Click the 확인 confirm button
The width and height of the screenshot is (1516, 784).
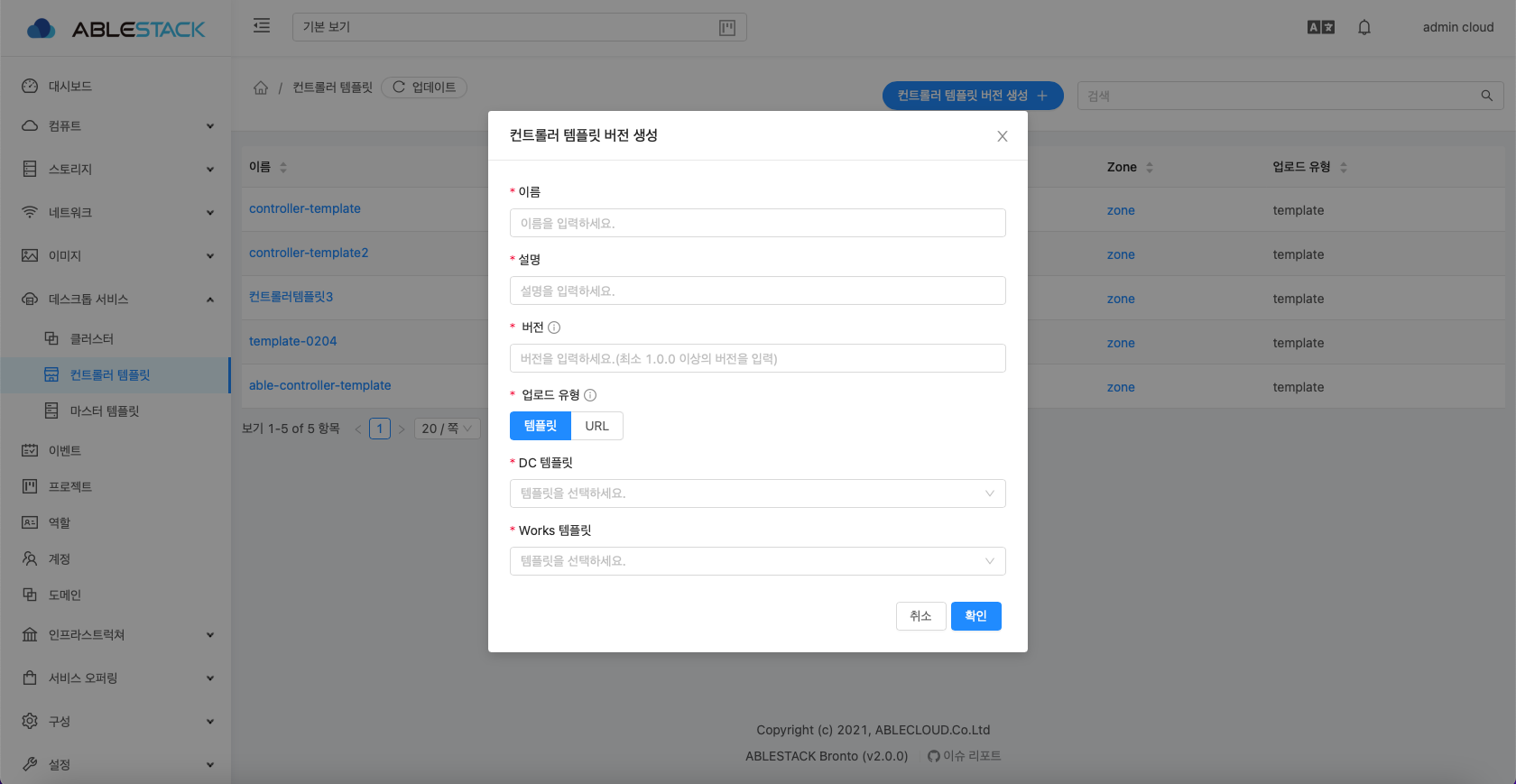975,616
